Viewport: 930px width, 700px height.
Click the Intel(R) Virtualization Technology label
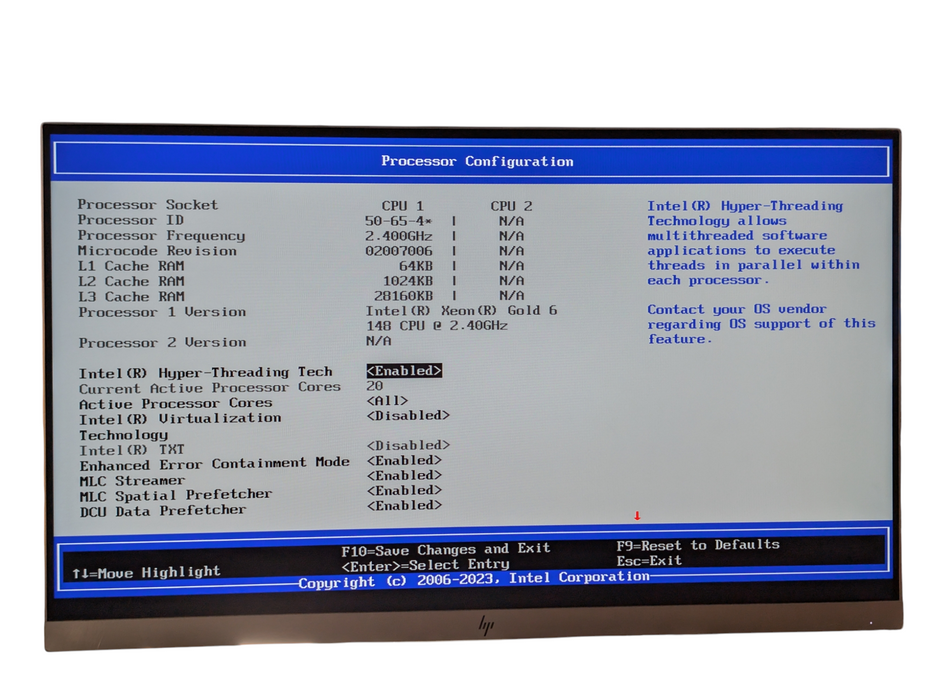180,427
